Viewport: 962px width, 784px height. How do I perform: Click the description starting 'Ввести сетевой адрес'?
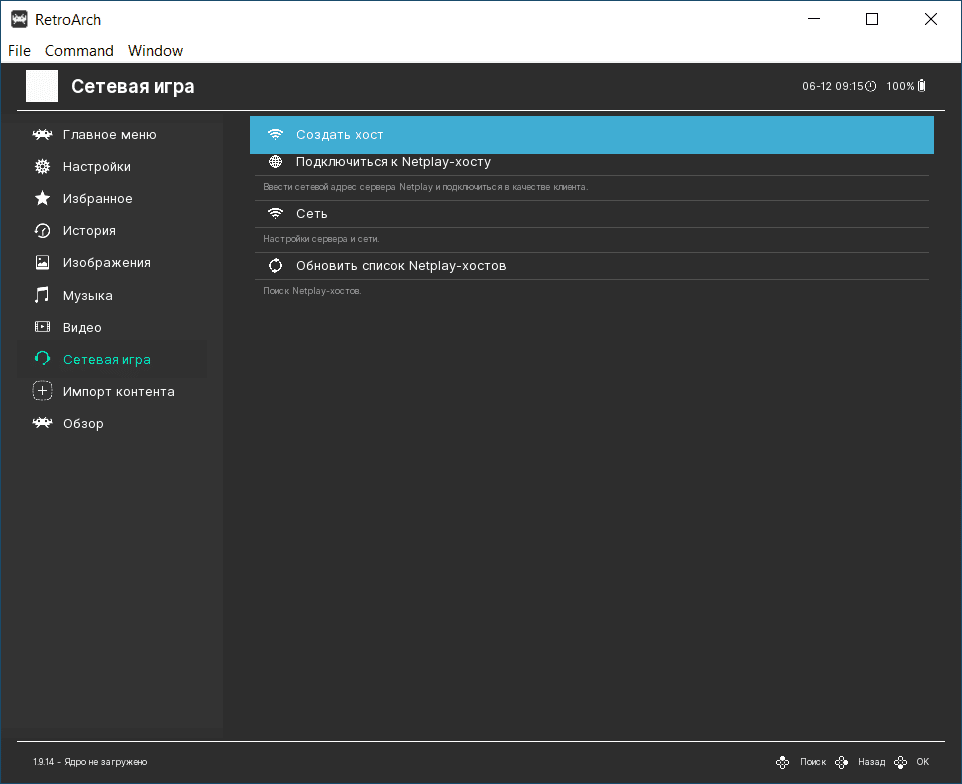(x=425, y=186)
